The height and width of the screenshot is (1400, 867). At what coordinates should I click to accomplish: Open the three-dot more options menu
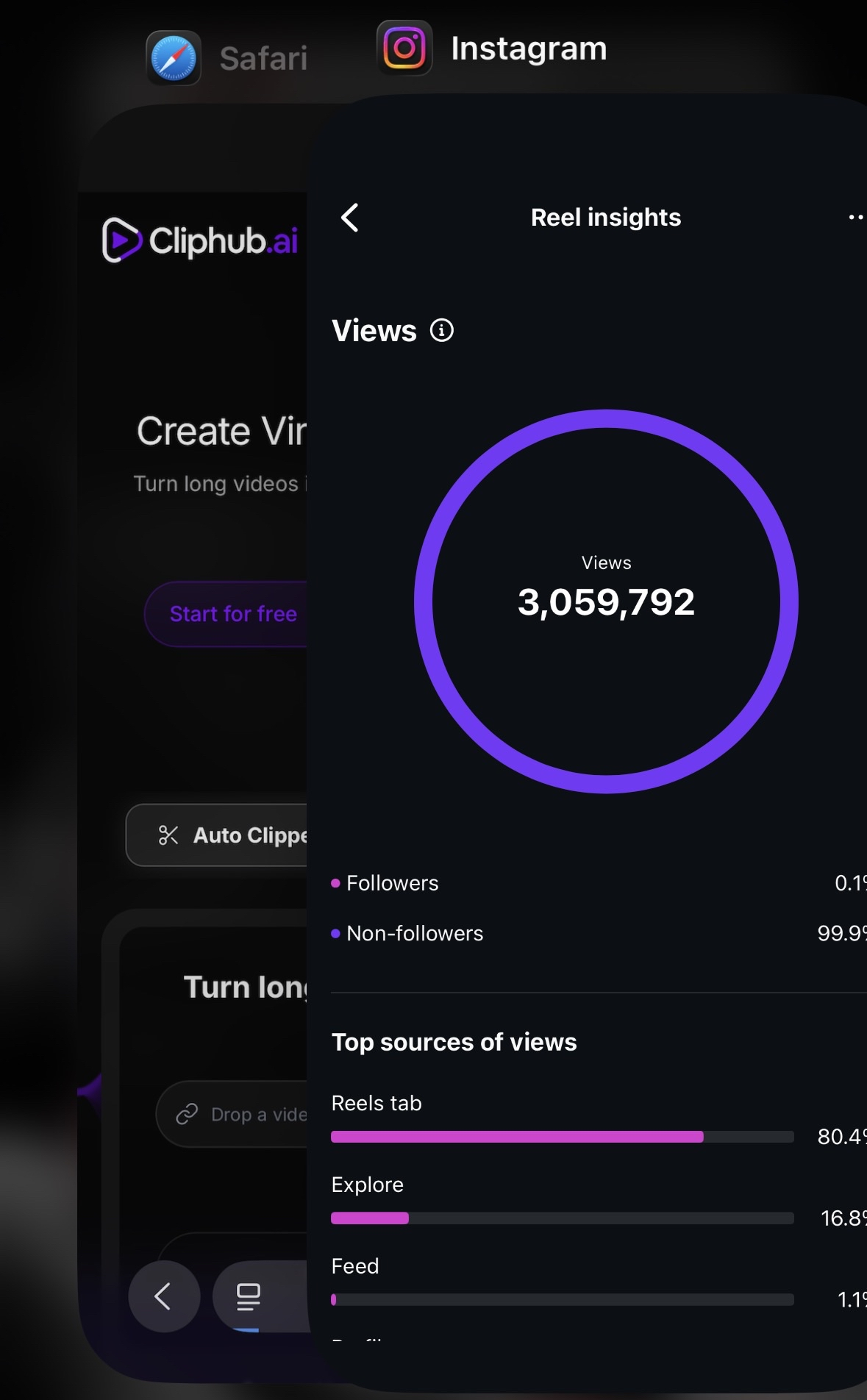coord(855,218)
